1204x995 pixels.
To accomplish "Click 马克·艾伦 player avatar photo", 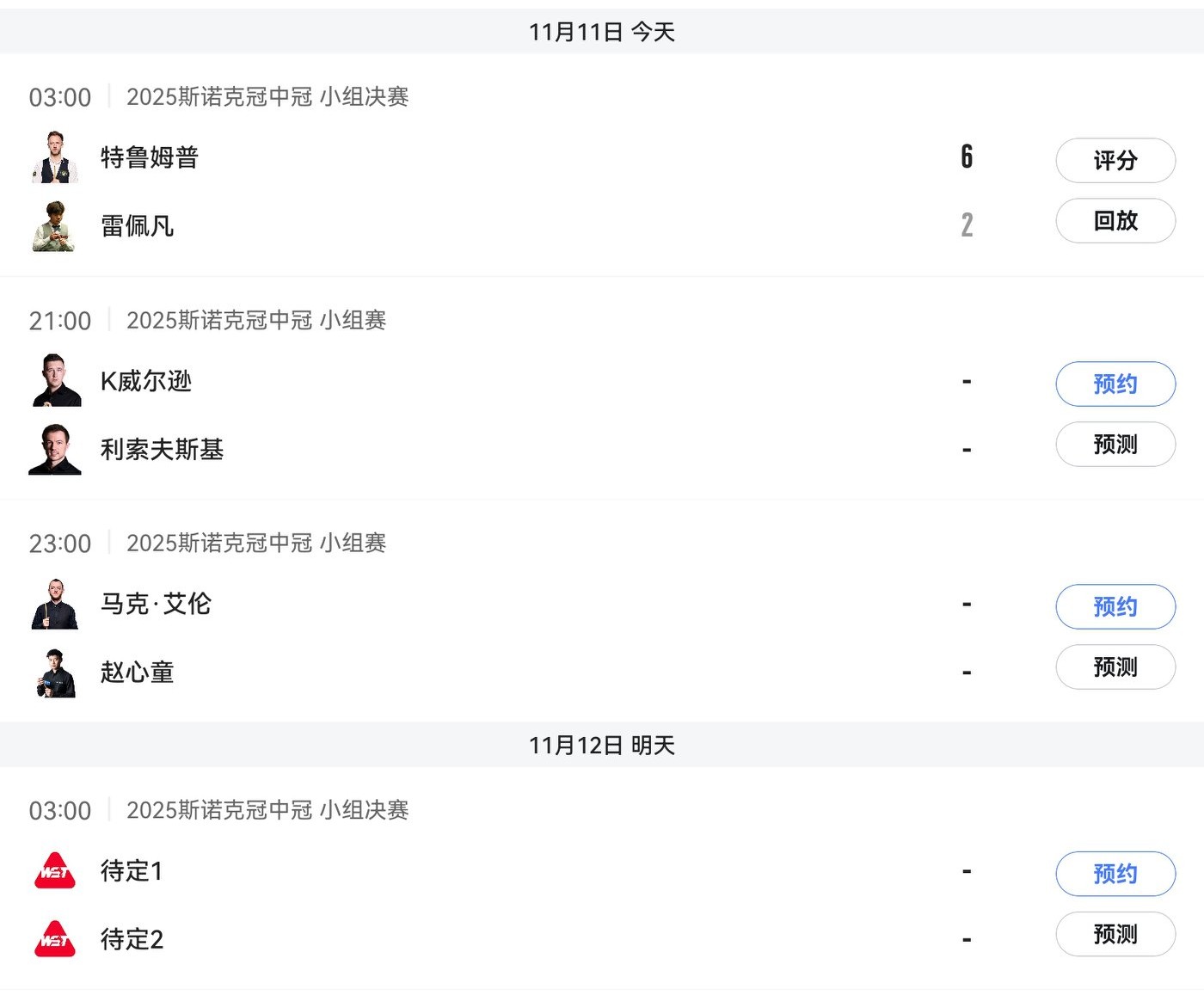I will pyautogui.click(x=56, y=604).
